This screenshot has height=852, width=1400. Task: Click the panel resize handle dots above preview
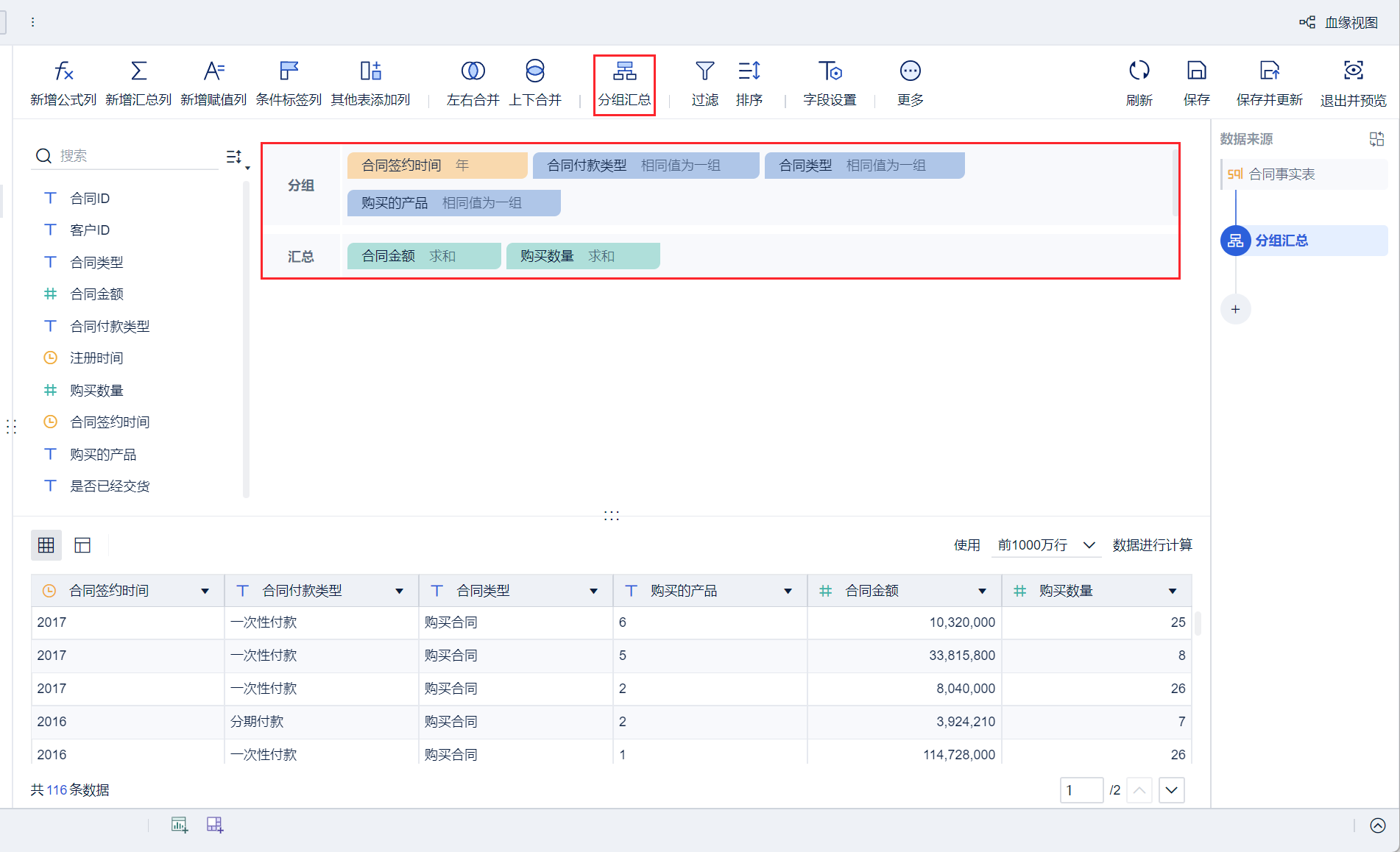pyautogui.click(x=611, y=516)
